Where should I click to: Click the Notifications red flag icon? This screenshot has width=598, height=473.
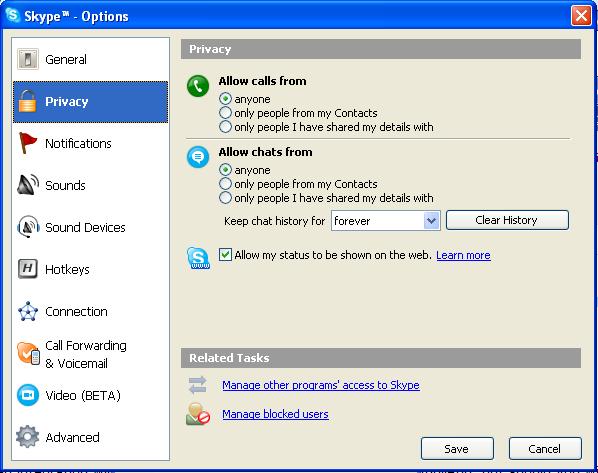click(28, 143)
